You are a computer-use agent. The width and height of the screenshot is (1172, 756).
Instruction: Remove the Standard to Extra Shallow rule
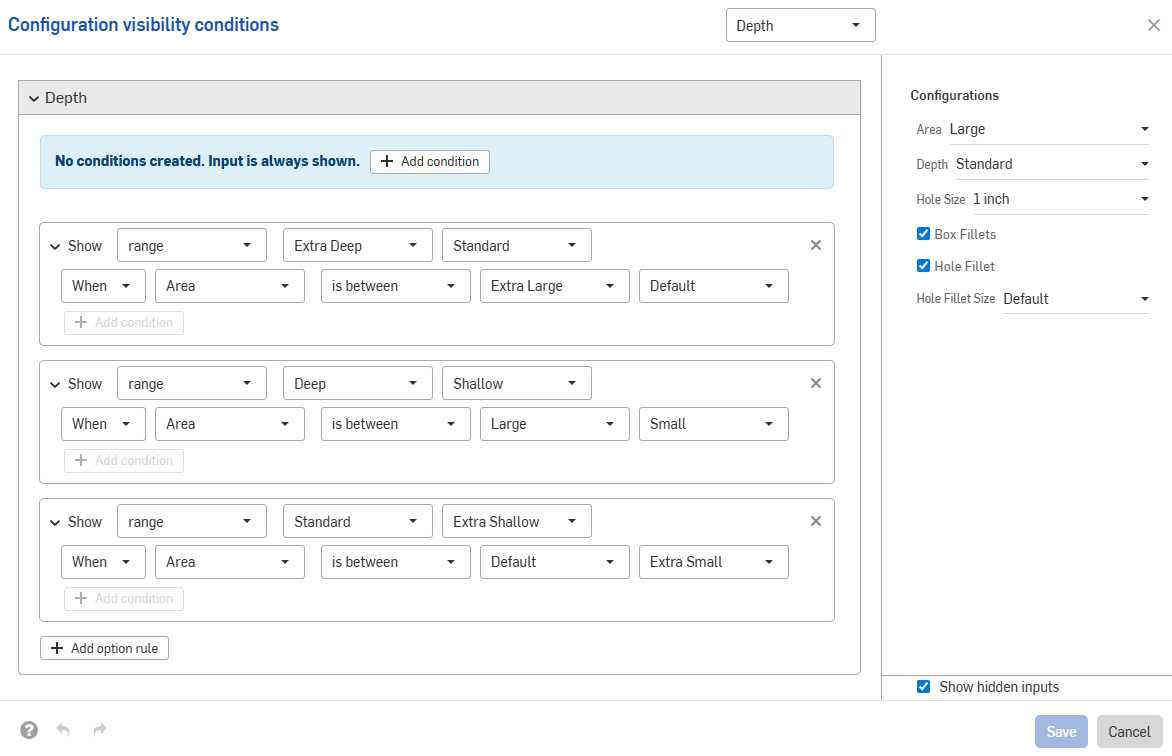(815, 520)
